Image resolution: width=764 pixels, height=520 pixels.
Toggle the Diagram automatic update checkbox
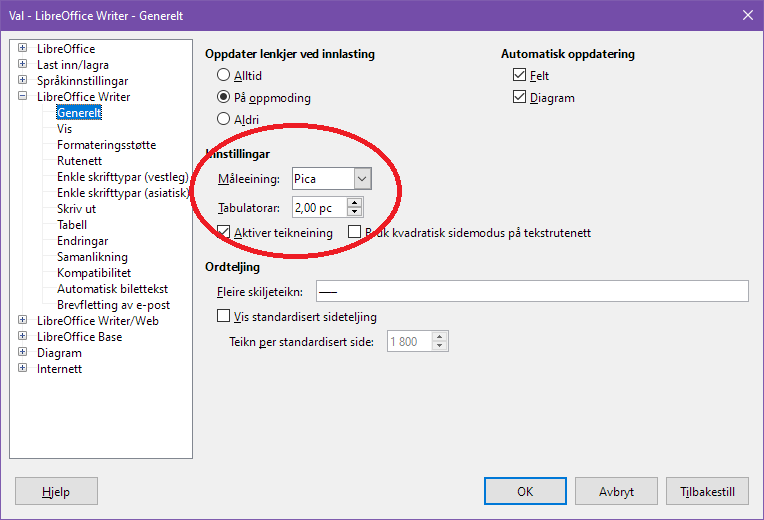(519, 97)
